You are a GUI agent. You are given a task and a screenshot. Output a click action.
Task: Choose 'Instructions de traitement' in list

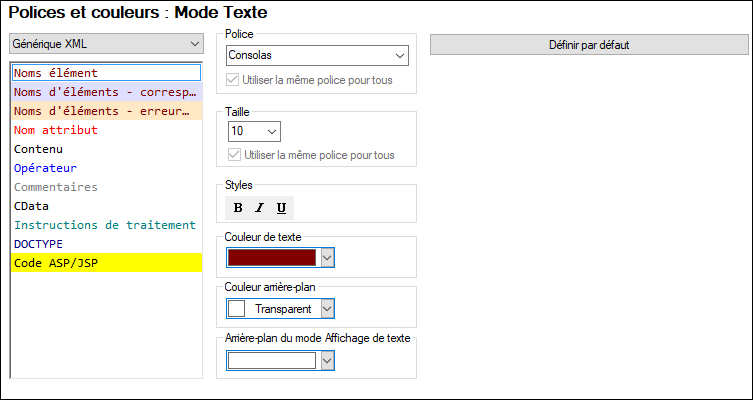105,225
